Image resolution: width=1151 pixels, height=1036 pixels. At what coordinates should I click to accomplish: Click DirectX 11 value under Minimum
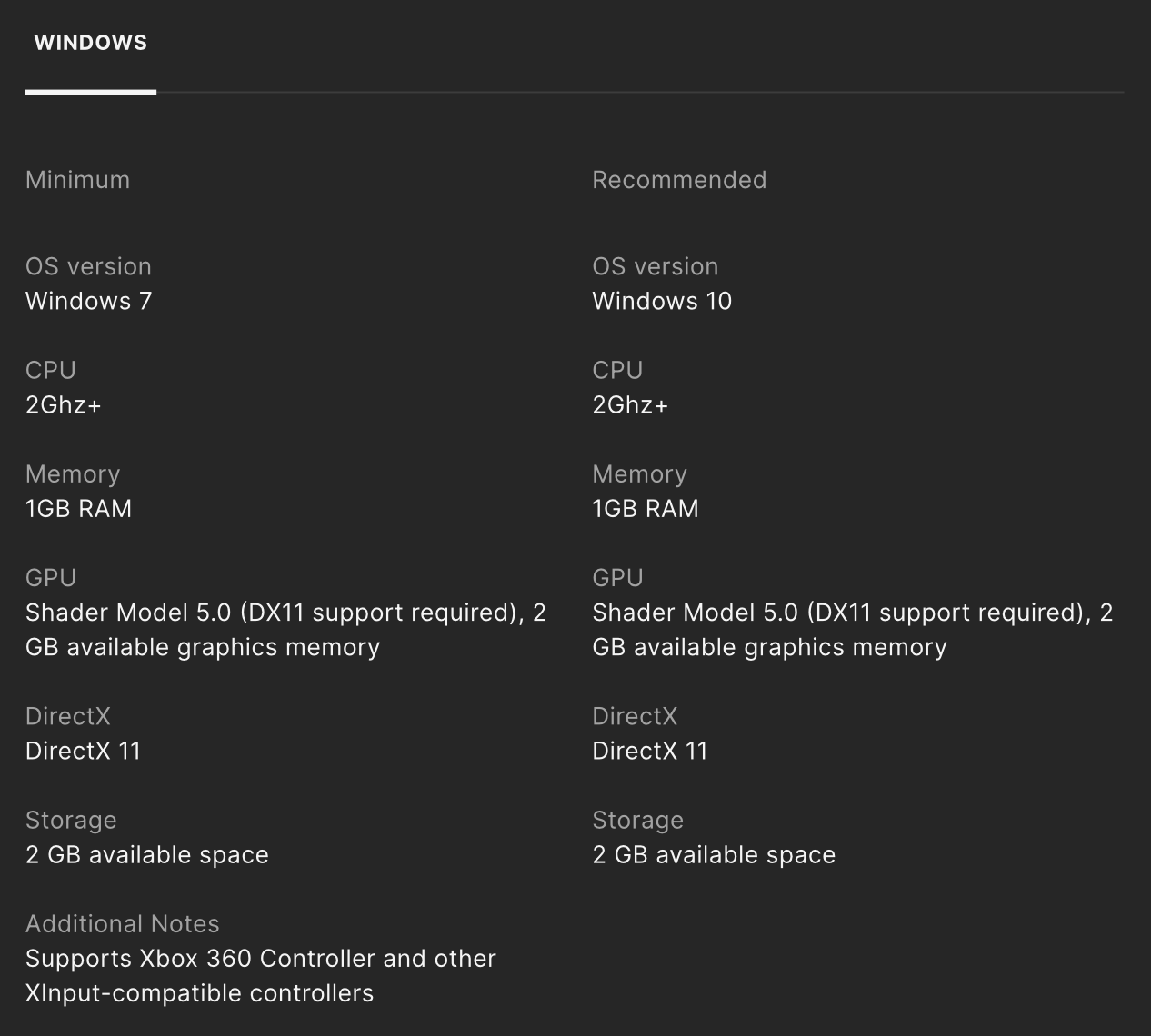[x=83, y=751]
